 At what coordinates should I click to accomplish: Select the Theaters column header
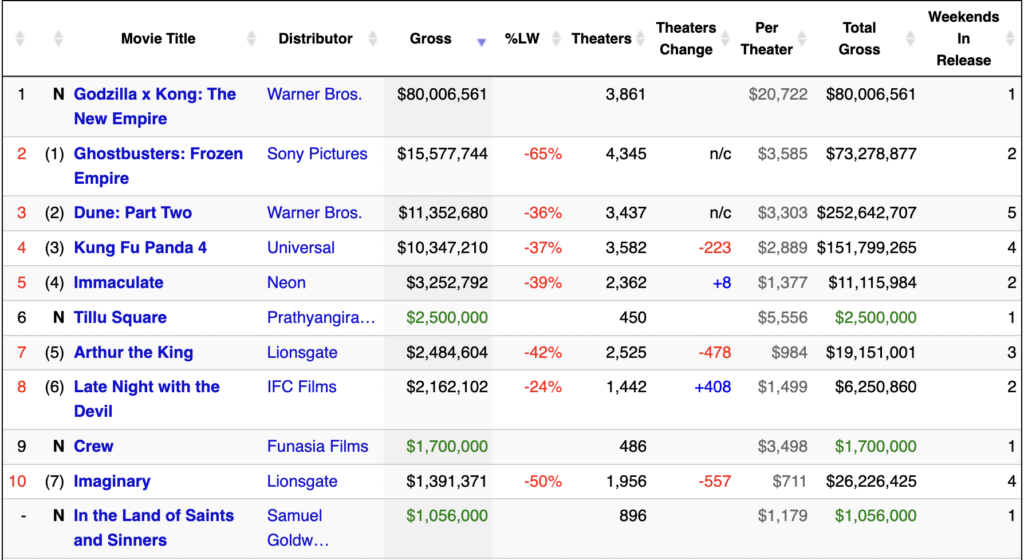point(601,39)
